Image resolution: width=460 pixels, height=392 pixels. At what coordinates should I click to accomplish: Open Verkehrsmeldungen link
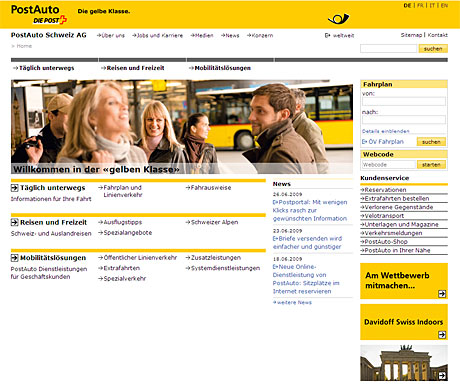click(391, 233)
